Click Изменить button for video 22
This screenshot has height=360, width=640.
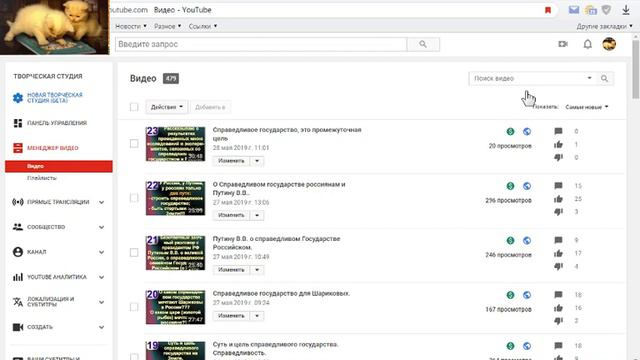coord(231,215)
